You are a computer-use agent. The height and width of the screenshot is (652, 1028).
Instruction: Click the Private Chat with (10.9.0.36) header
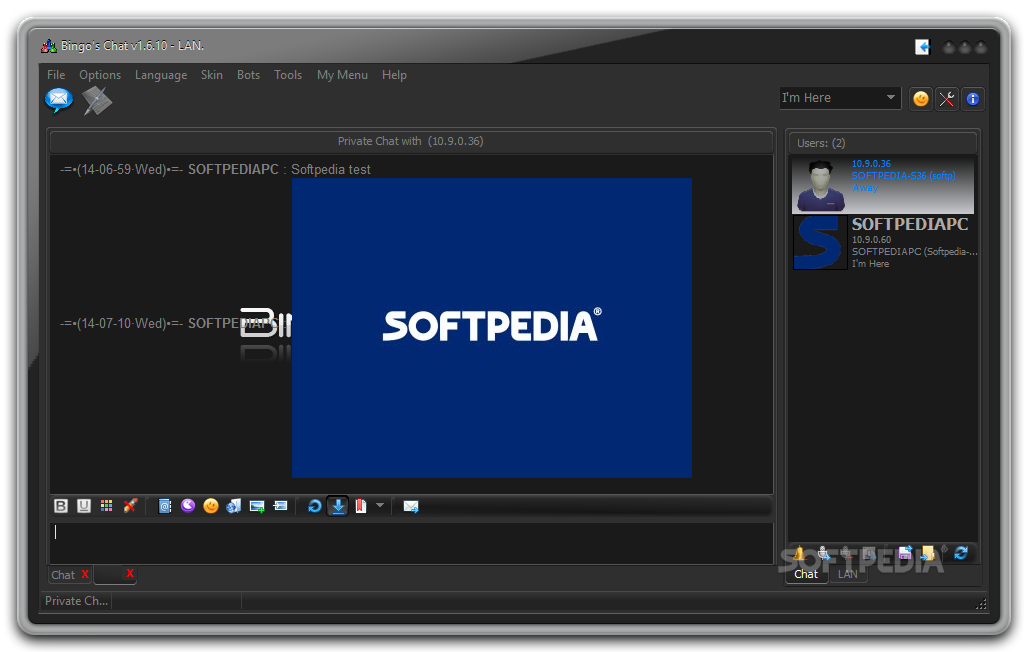tap(411, 141)
